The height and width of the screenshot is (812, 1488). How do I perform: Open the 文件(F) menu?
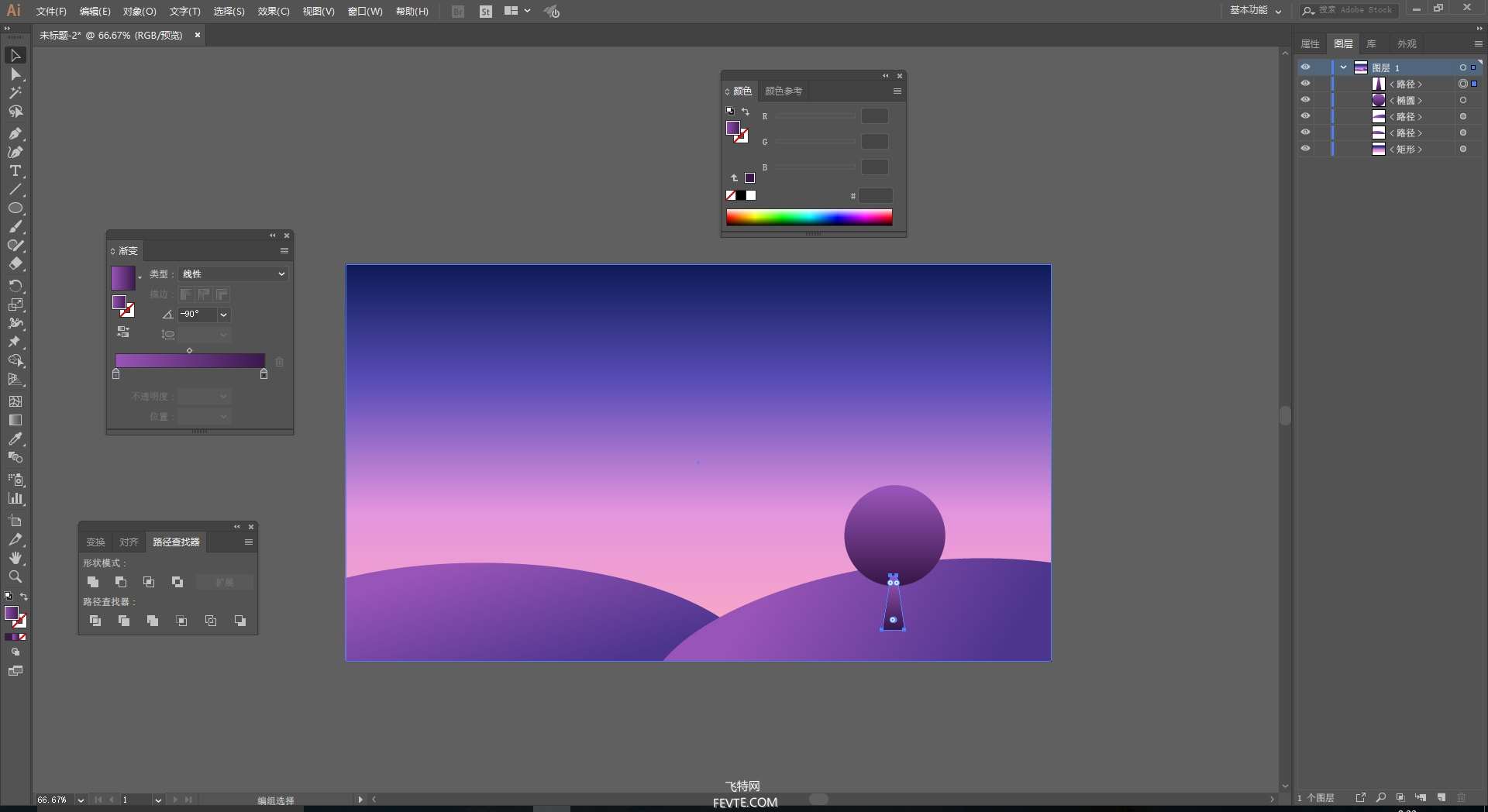[51, 12]
